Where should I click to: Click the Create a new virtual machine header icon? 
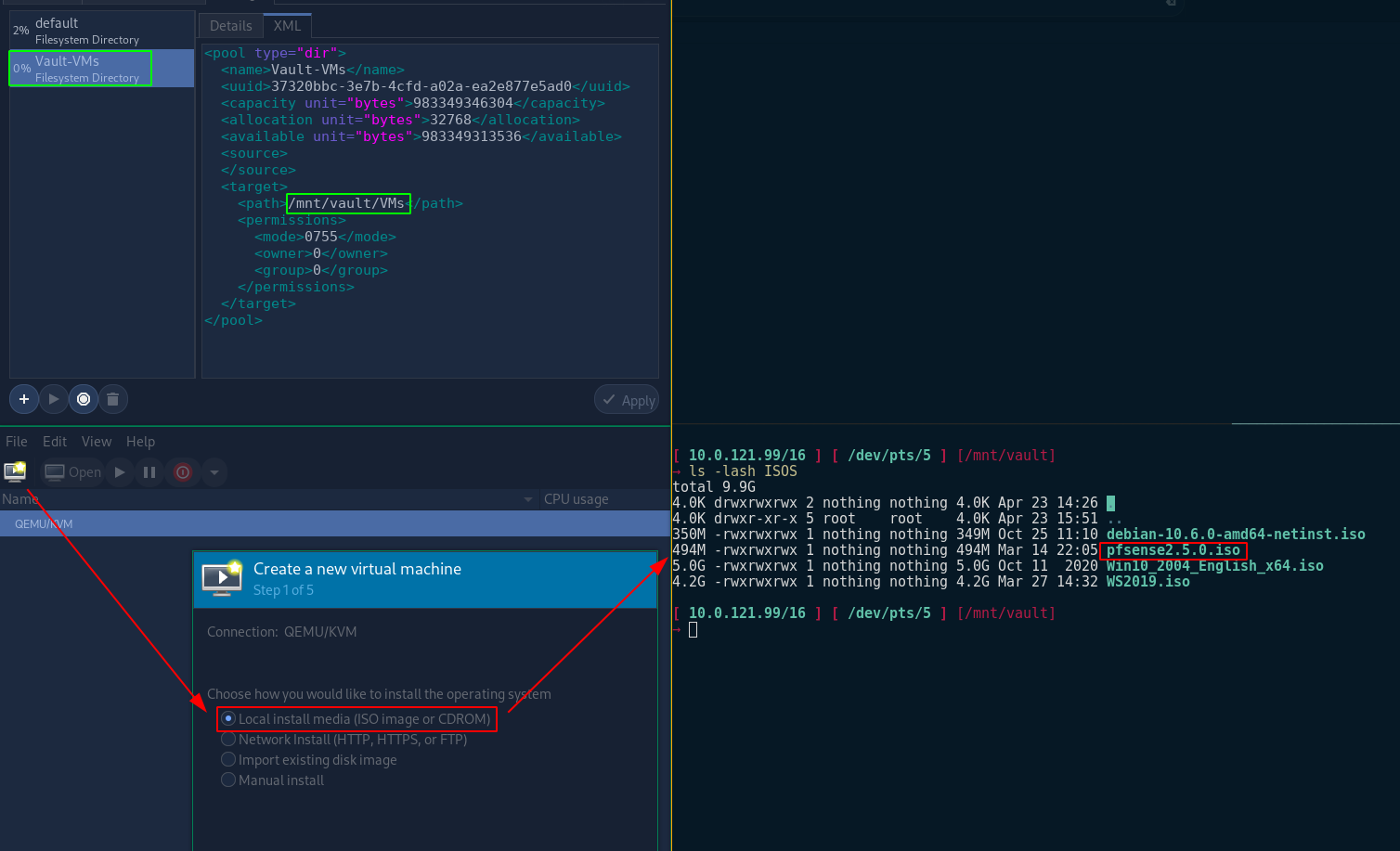click(x=222, y=578)
